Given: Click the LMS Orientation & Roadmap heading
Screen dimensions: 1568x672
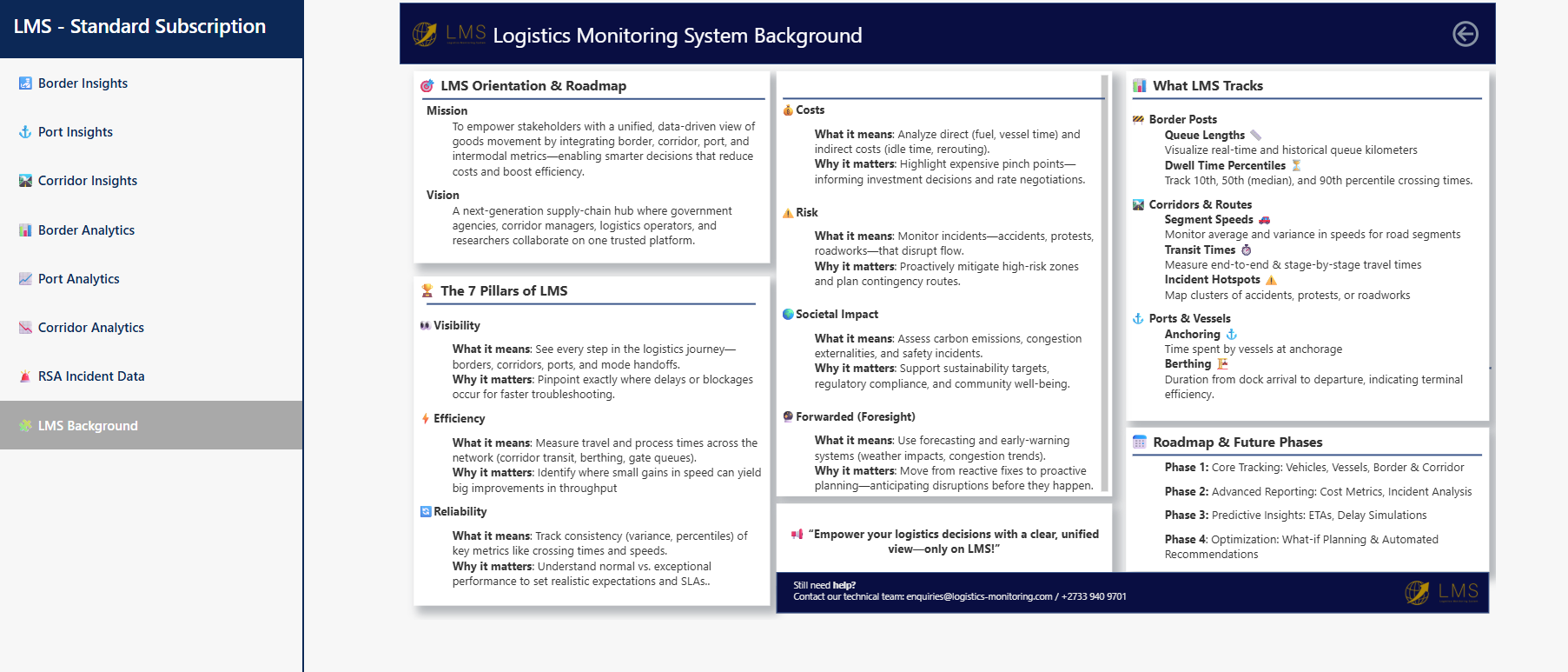Looking at the screenshot, I should click(533, 85).
